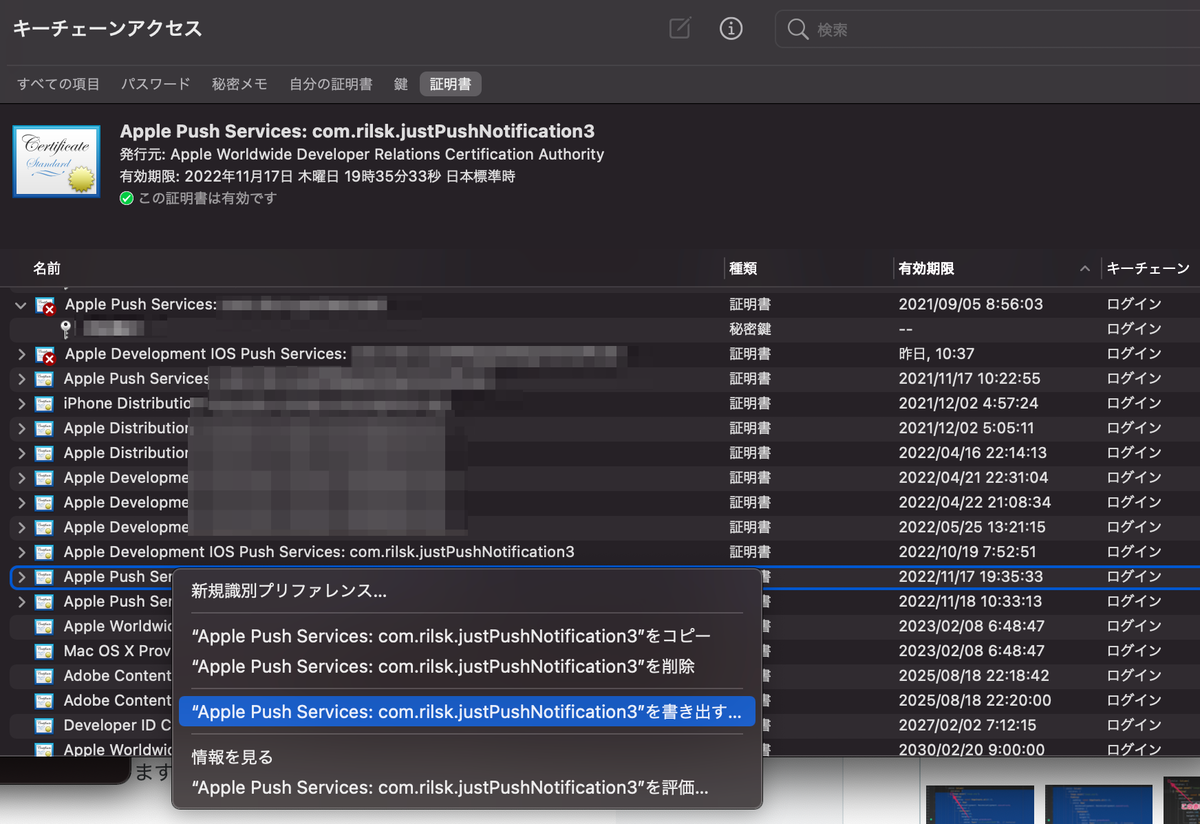Choose the を評価... context menu item
1200x824 pixels.
(x=467, y=788)
